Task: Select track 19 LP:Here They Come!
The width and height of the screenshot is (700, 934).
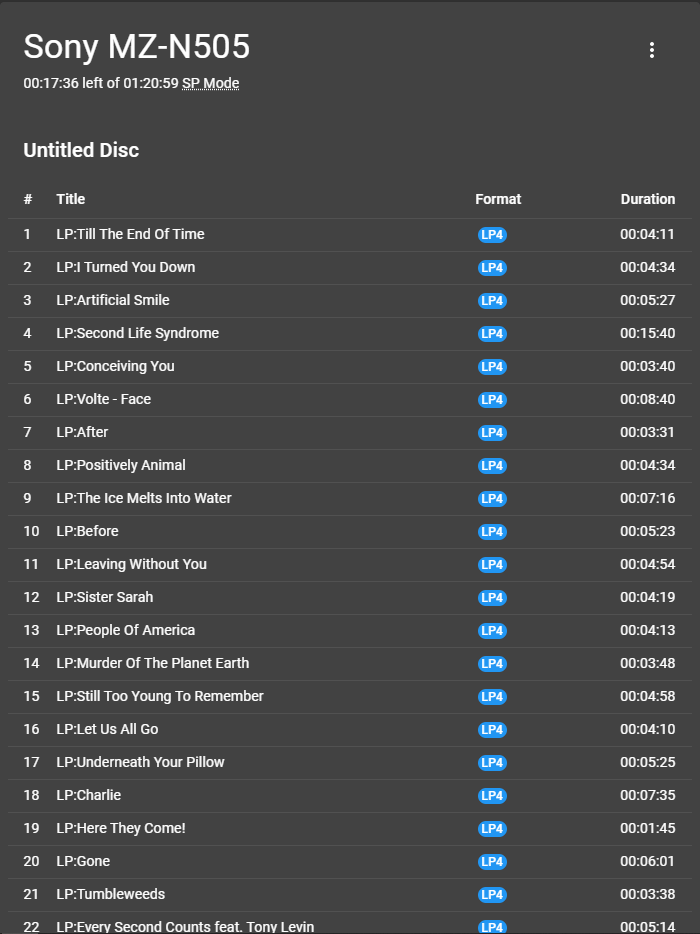Action: tap(121, 828)
